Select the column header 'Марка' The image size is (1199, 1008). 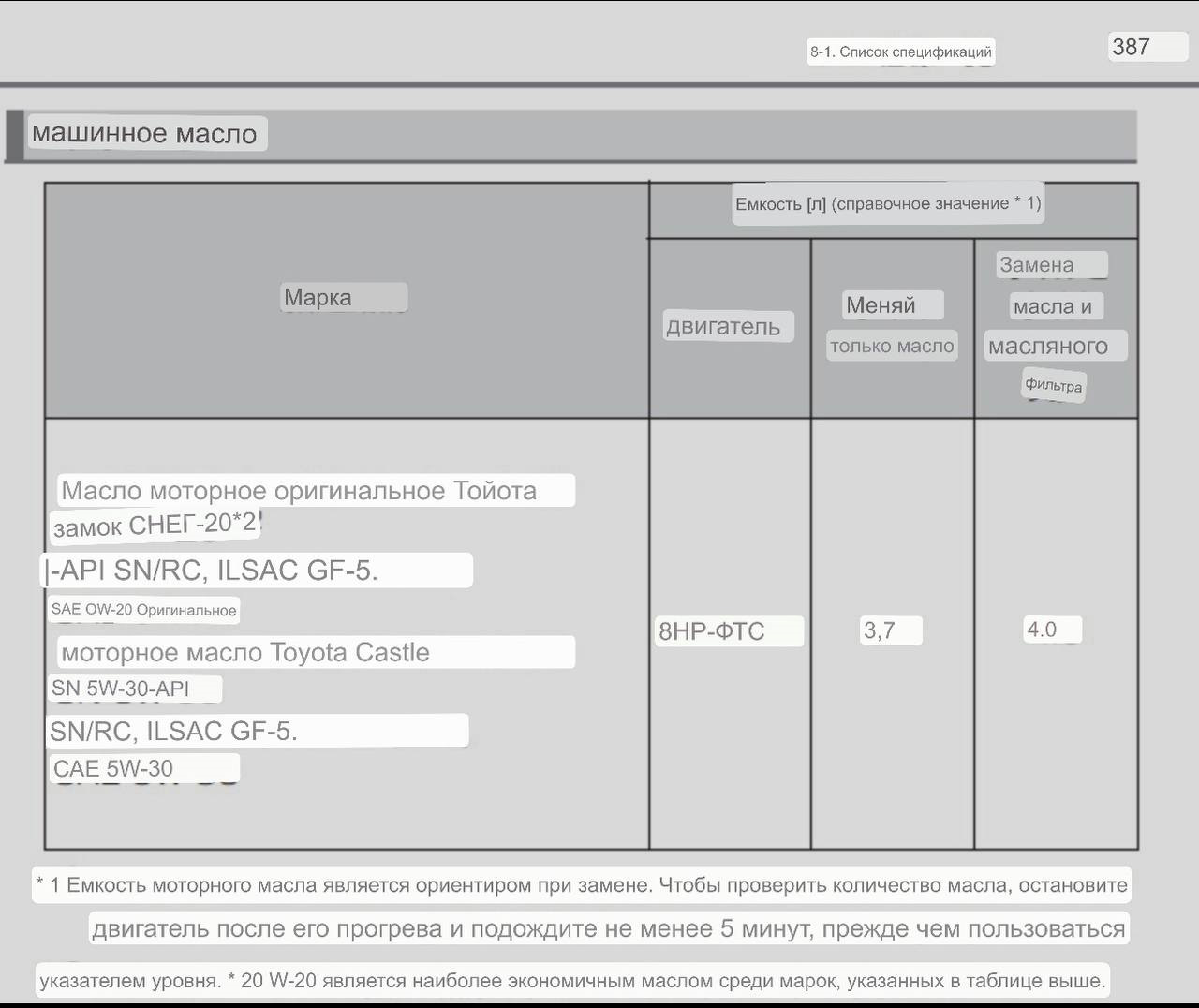(318, 297)
